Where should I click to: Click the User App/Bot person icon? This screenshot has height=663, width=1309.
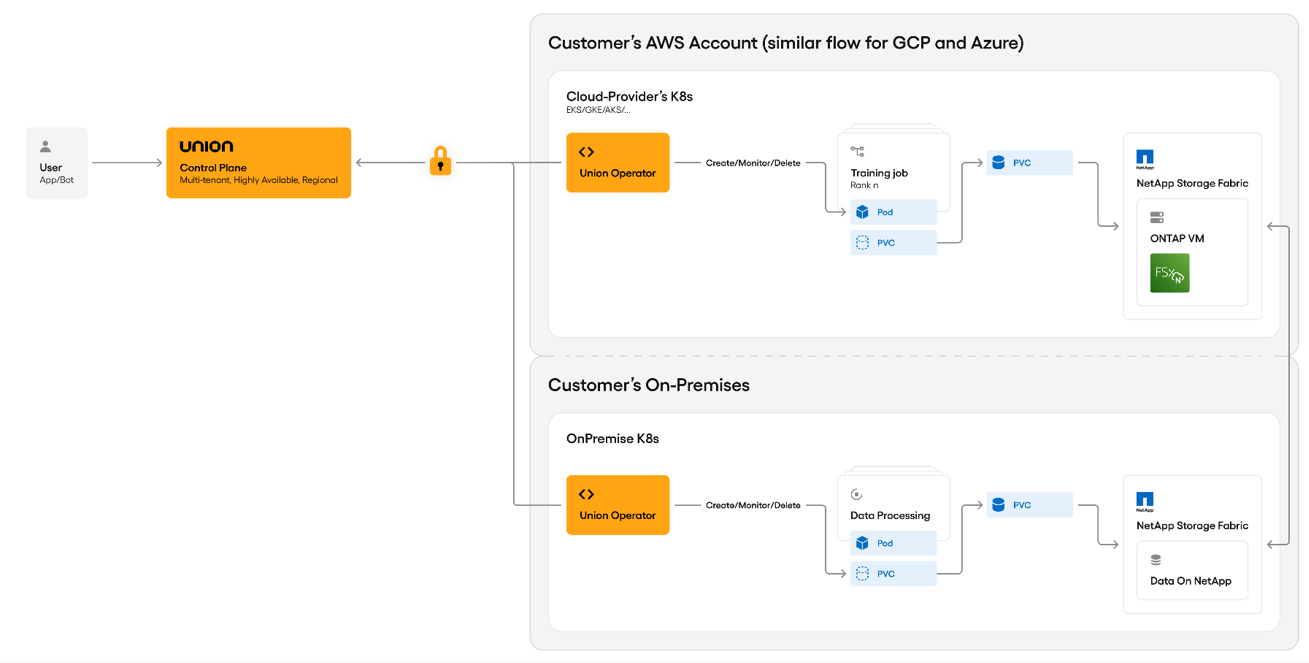tap(45, 146)
